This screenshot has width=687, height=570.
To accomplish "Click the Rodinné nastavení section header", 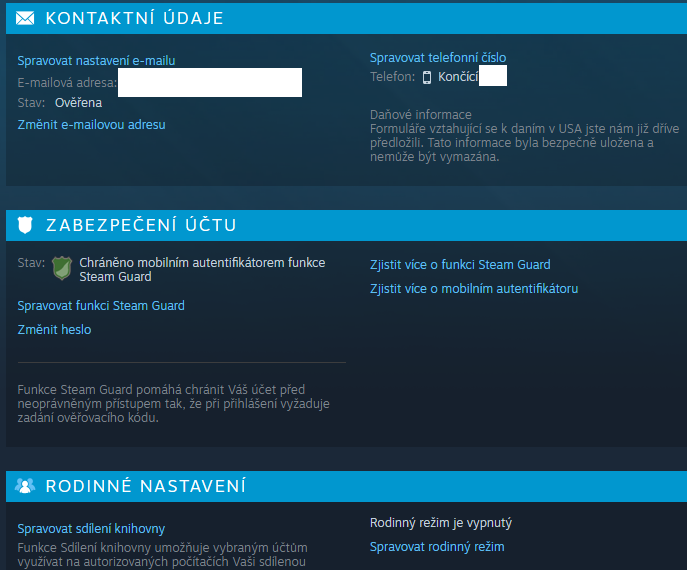I will pos(146,487).
